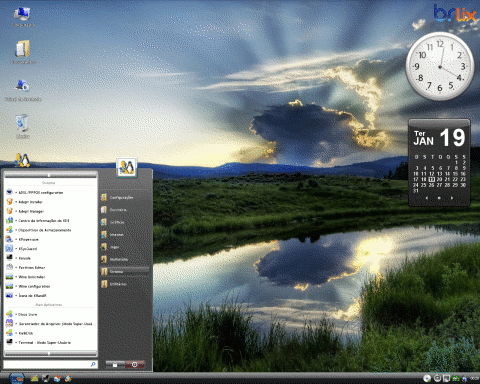
Task: Click the globe browser quick-launch icon
Action: tap(68, 379)
